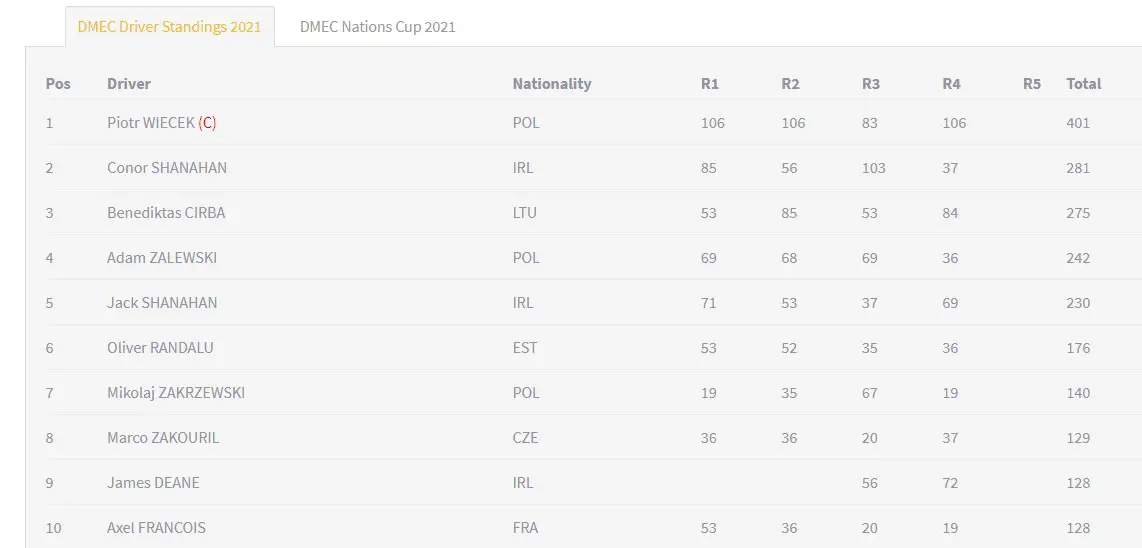Click Adam ZALEWSKI in standings
This screenshot has height=548, width=1142.
pos(162,258)
